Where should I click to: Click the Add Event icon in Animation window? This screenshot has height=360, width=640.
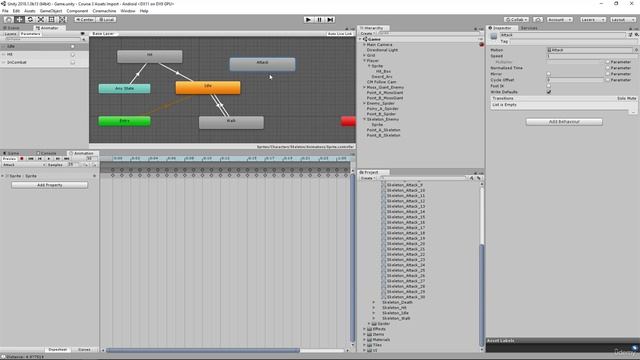click(95, 165)
